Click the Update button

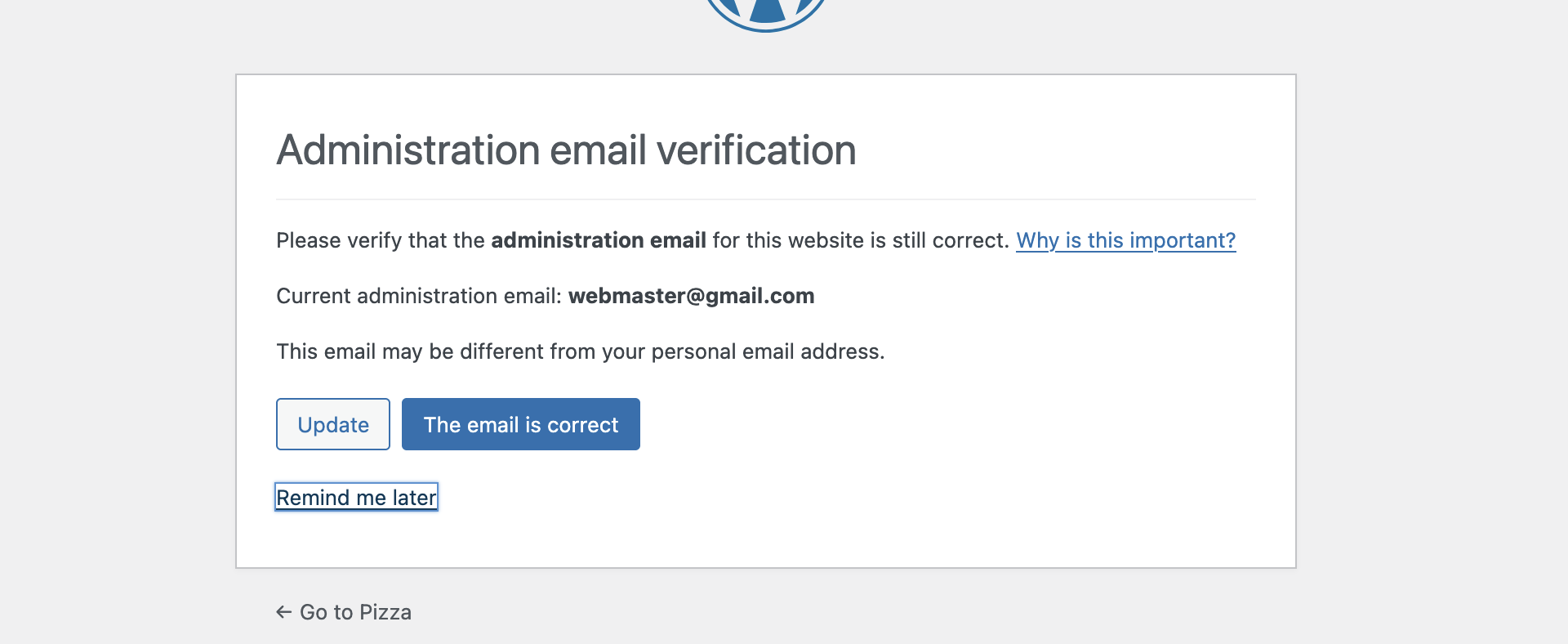pos(333,424)
